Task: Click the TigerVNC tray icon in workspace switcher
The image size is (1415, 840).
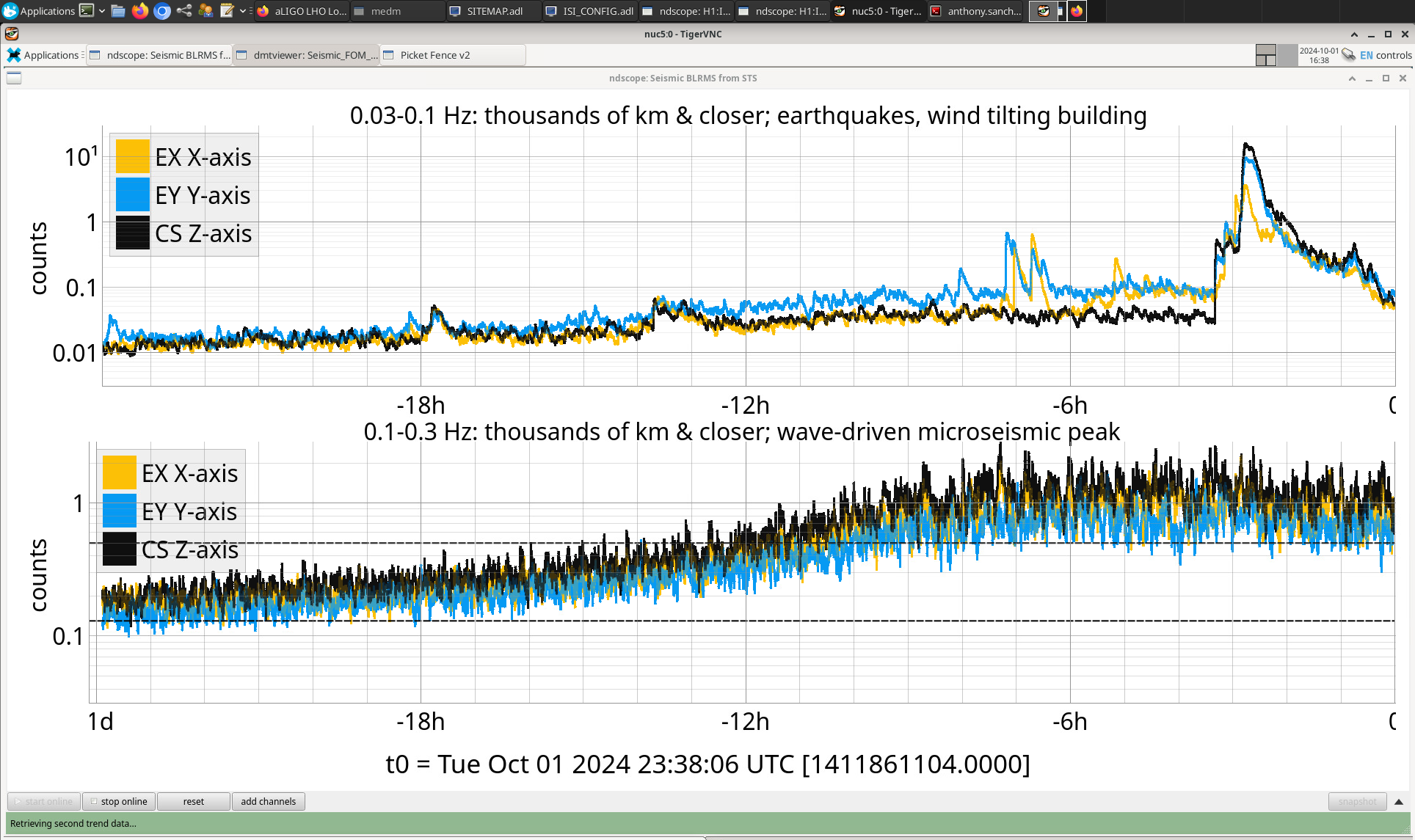Action: tap(1044, 11)
